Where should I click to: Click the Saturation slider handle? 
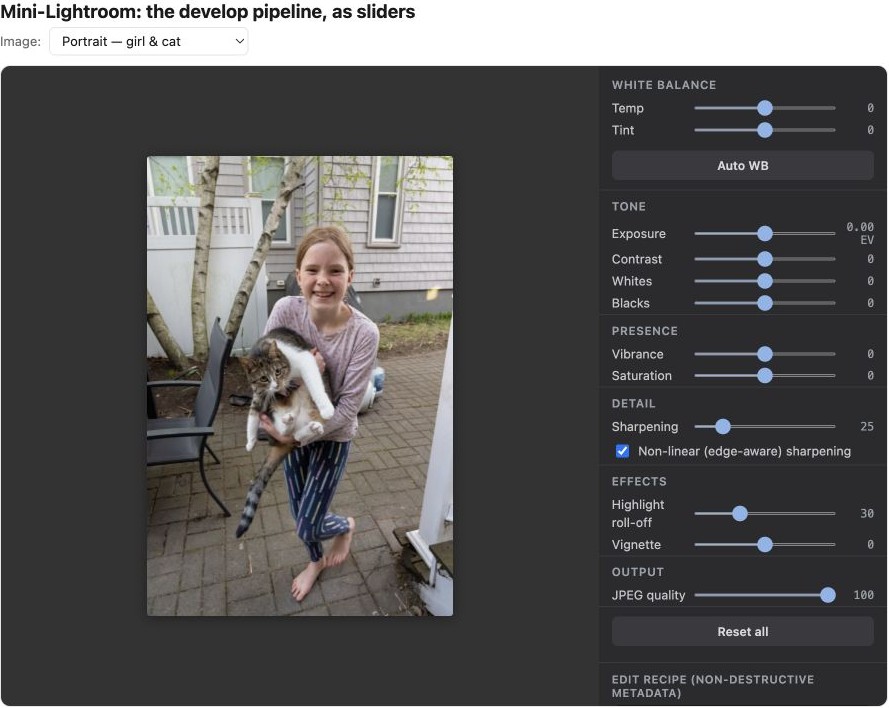[765, 375]
